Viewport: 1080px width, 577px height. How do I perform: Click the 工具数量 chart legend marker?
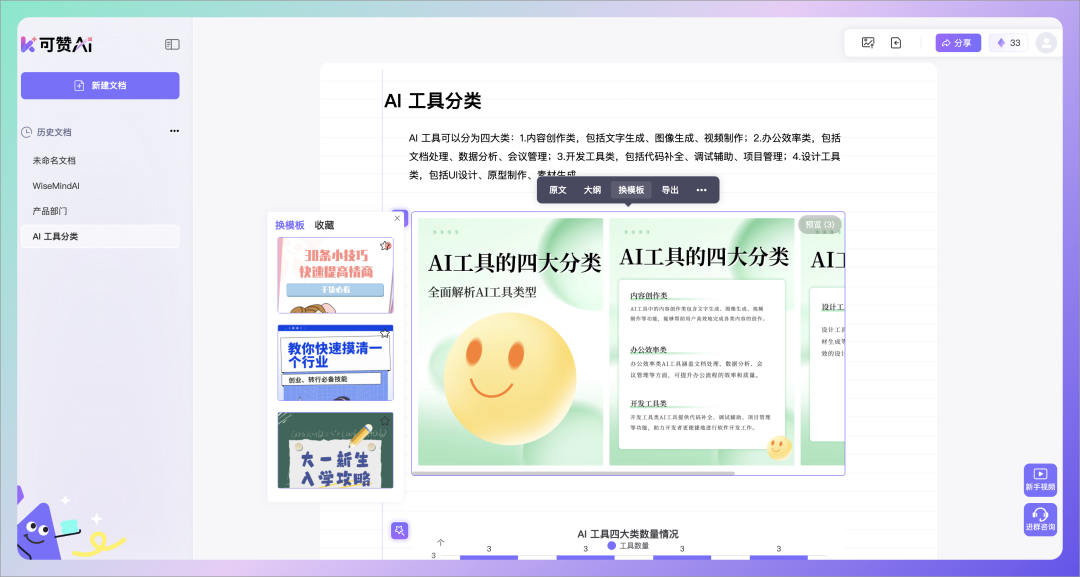(x=612, y=545)
